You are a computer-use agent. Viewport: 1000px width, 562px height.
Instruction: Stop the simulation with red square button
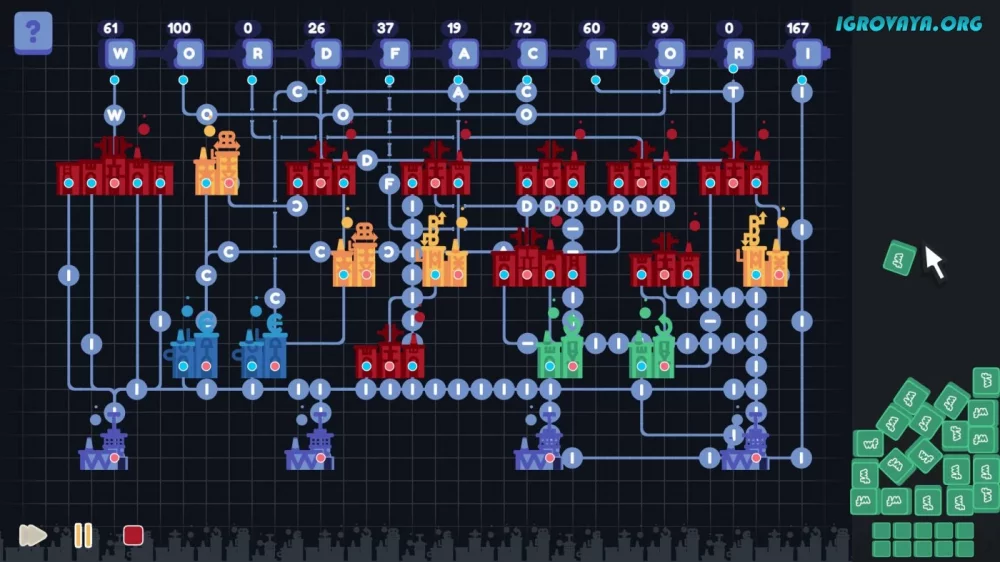point(133,535)
